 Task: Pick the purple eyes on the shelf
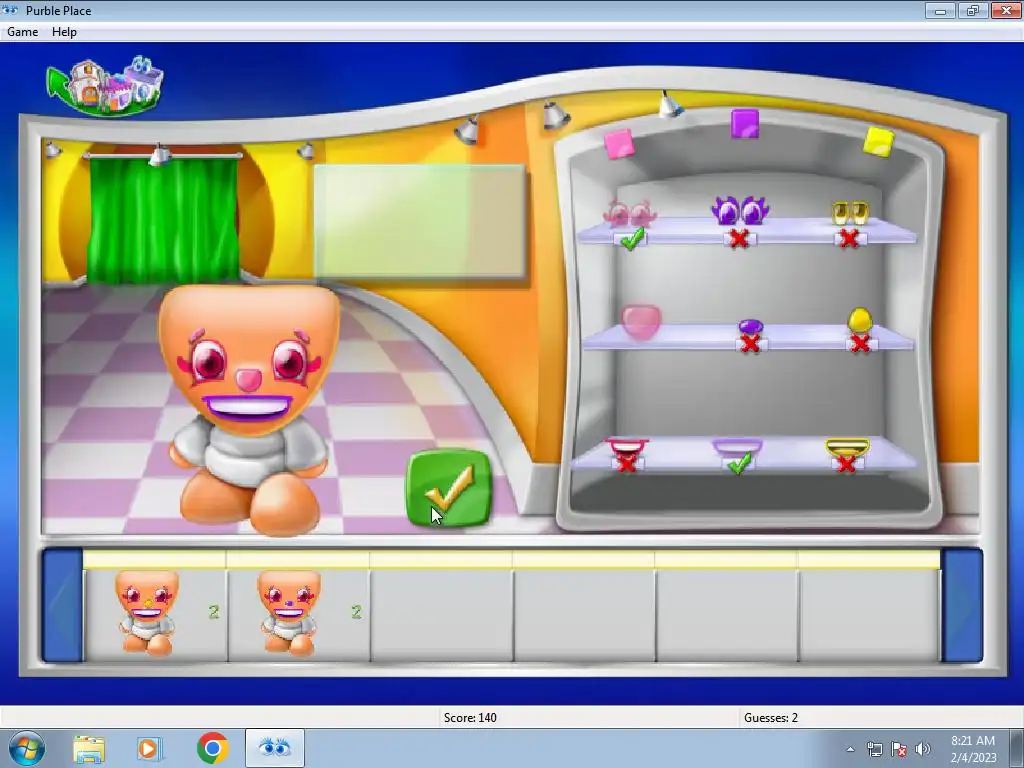(x=739, y=210)
